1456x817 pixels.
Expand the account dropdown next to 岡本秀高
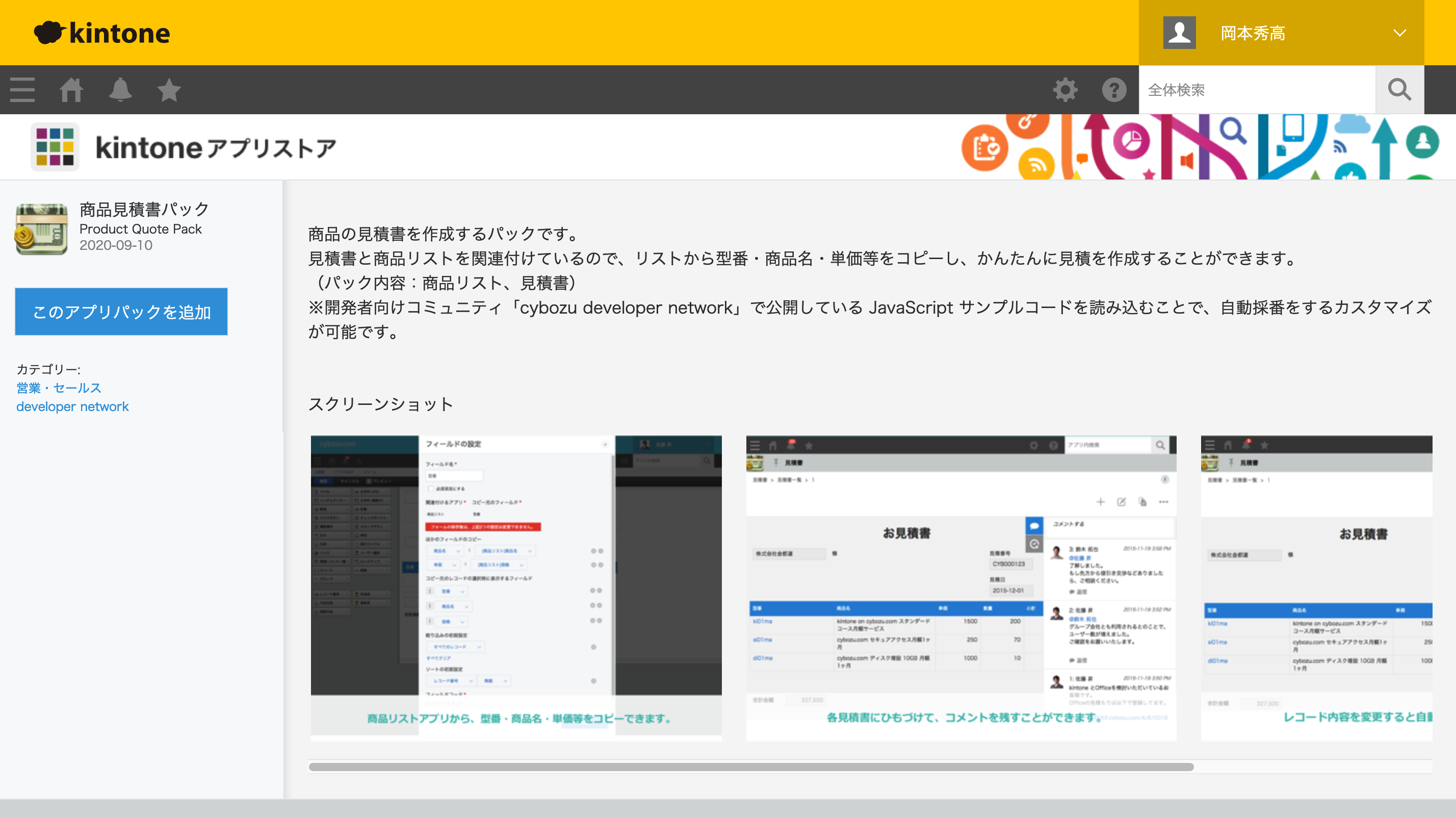1399,32
